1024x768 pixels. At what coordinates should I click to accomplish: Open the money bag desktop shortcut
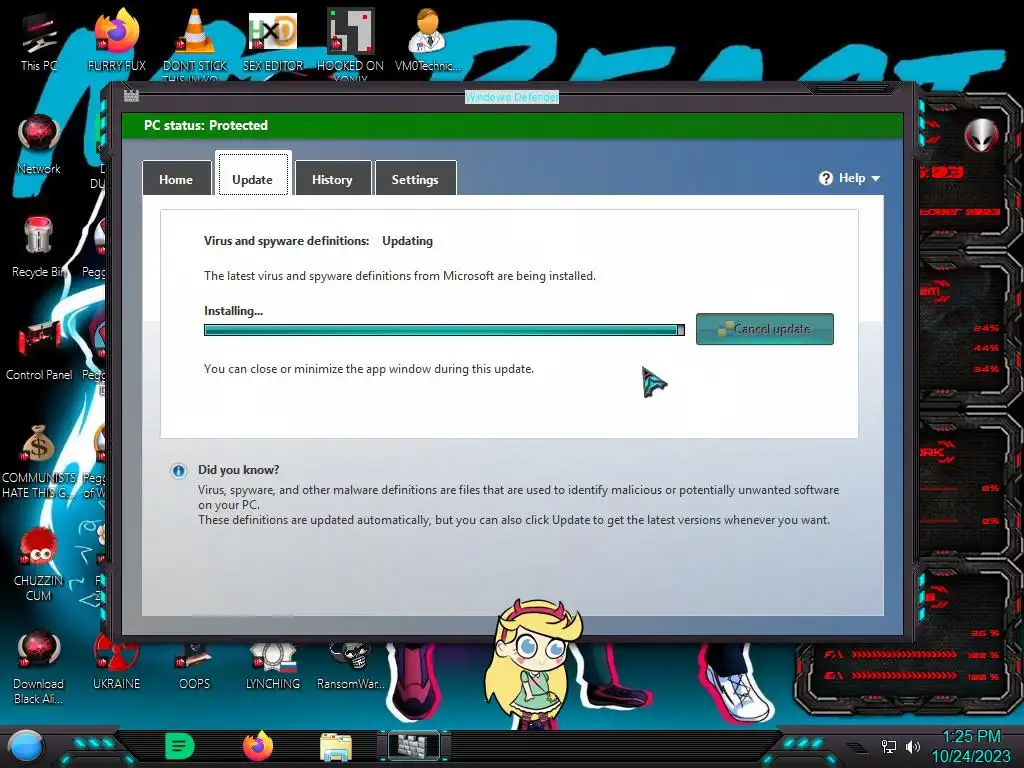point(39,461)
